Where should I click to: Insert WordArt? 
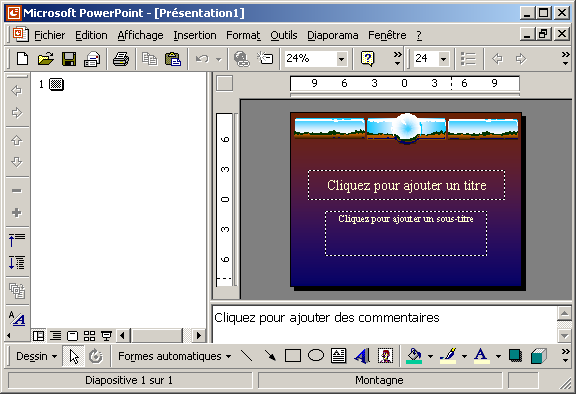point(362,356)
